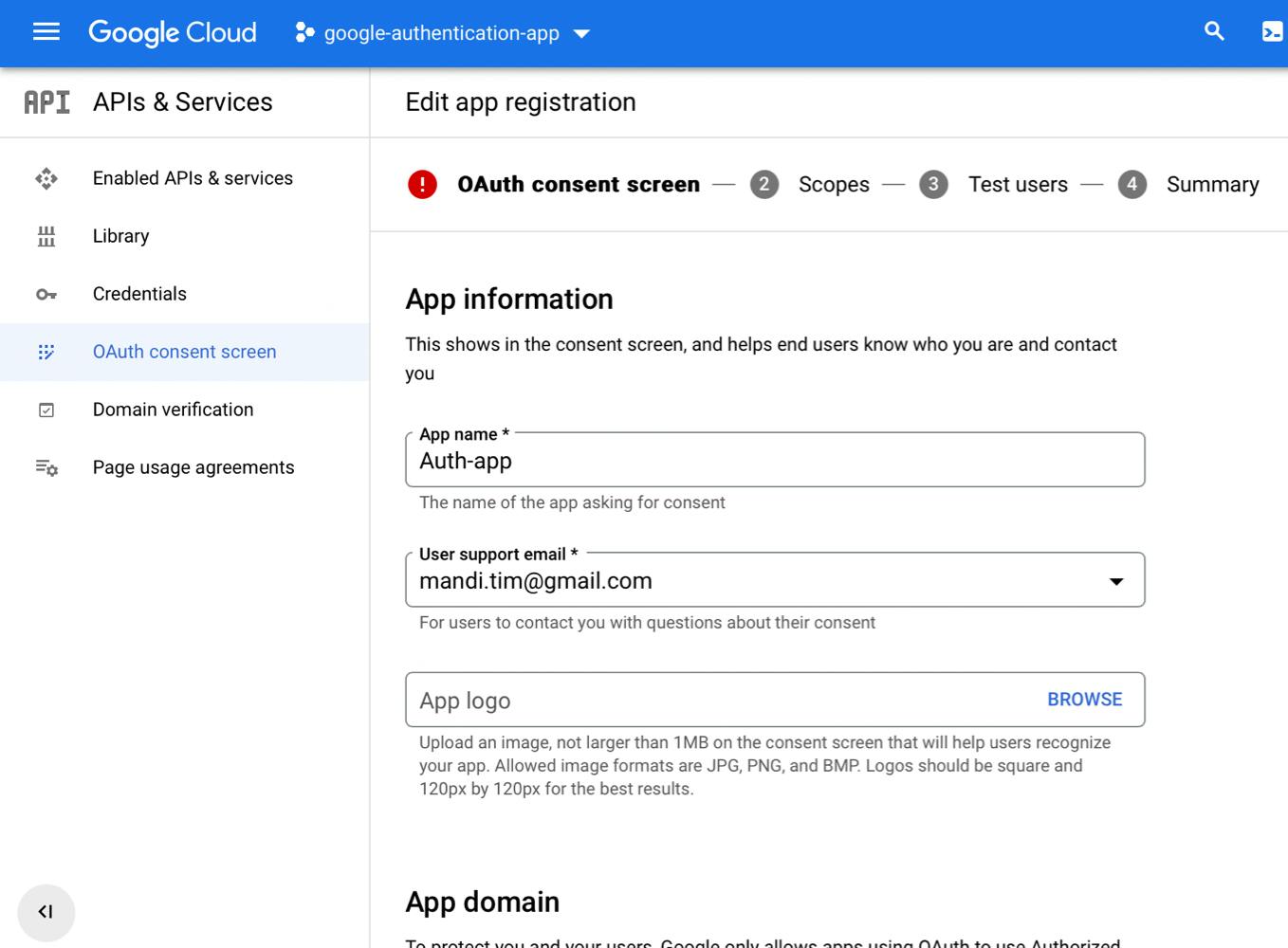
Task: Click the Enabled APIs & services icon
Action: coord(46,178)
